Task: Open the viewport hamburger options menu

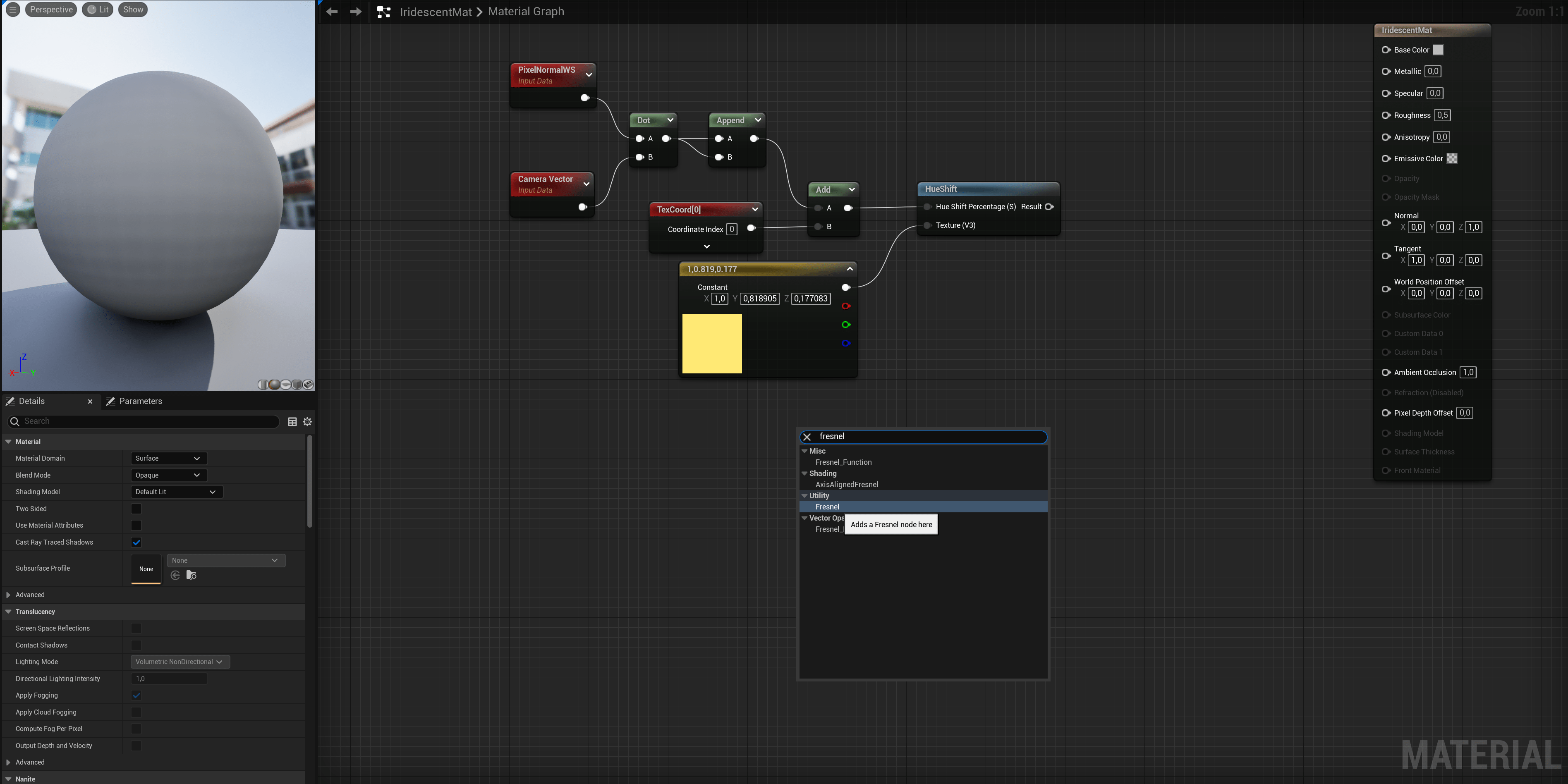Action: [13, 9]
